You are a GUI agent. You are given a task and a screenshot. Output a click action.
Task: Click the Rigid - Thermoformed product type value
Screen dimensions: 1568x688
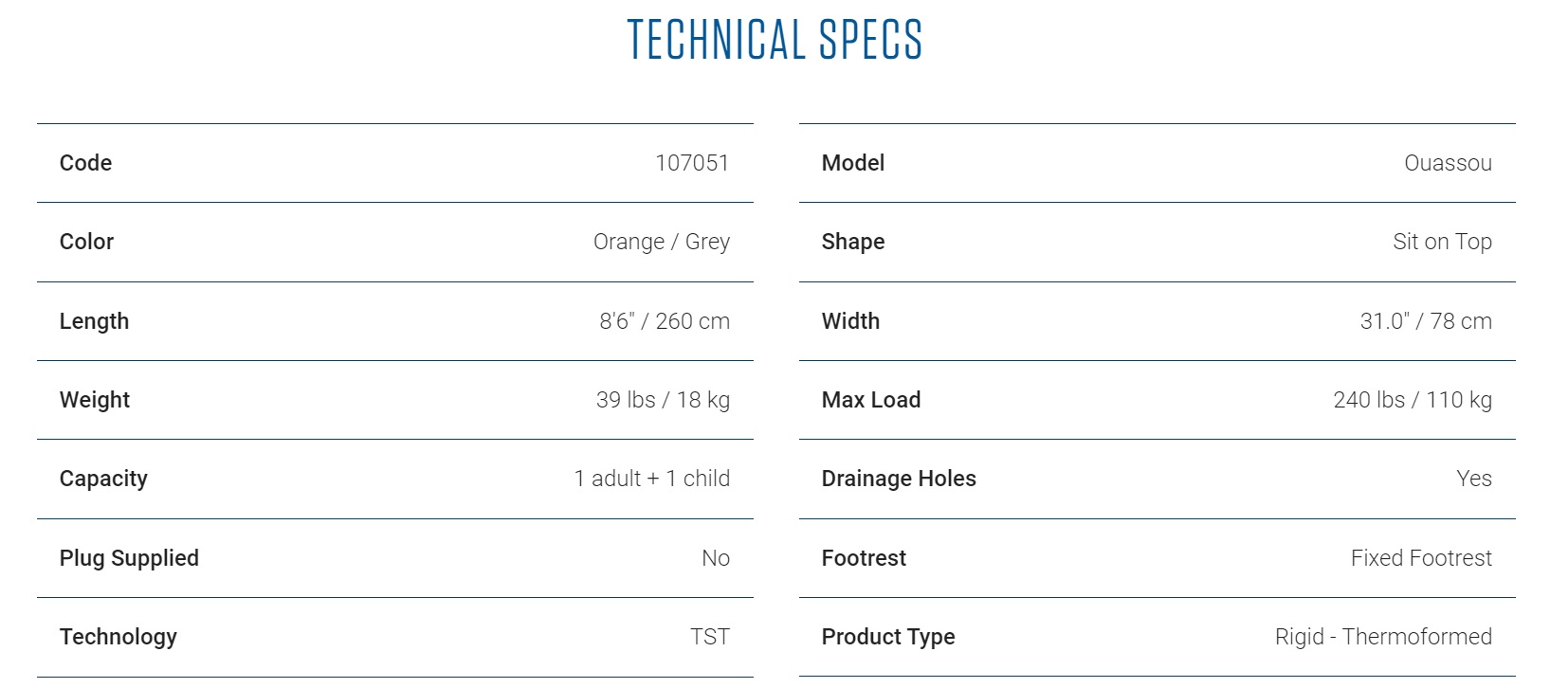1383,637
